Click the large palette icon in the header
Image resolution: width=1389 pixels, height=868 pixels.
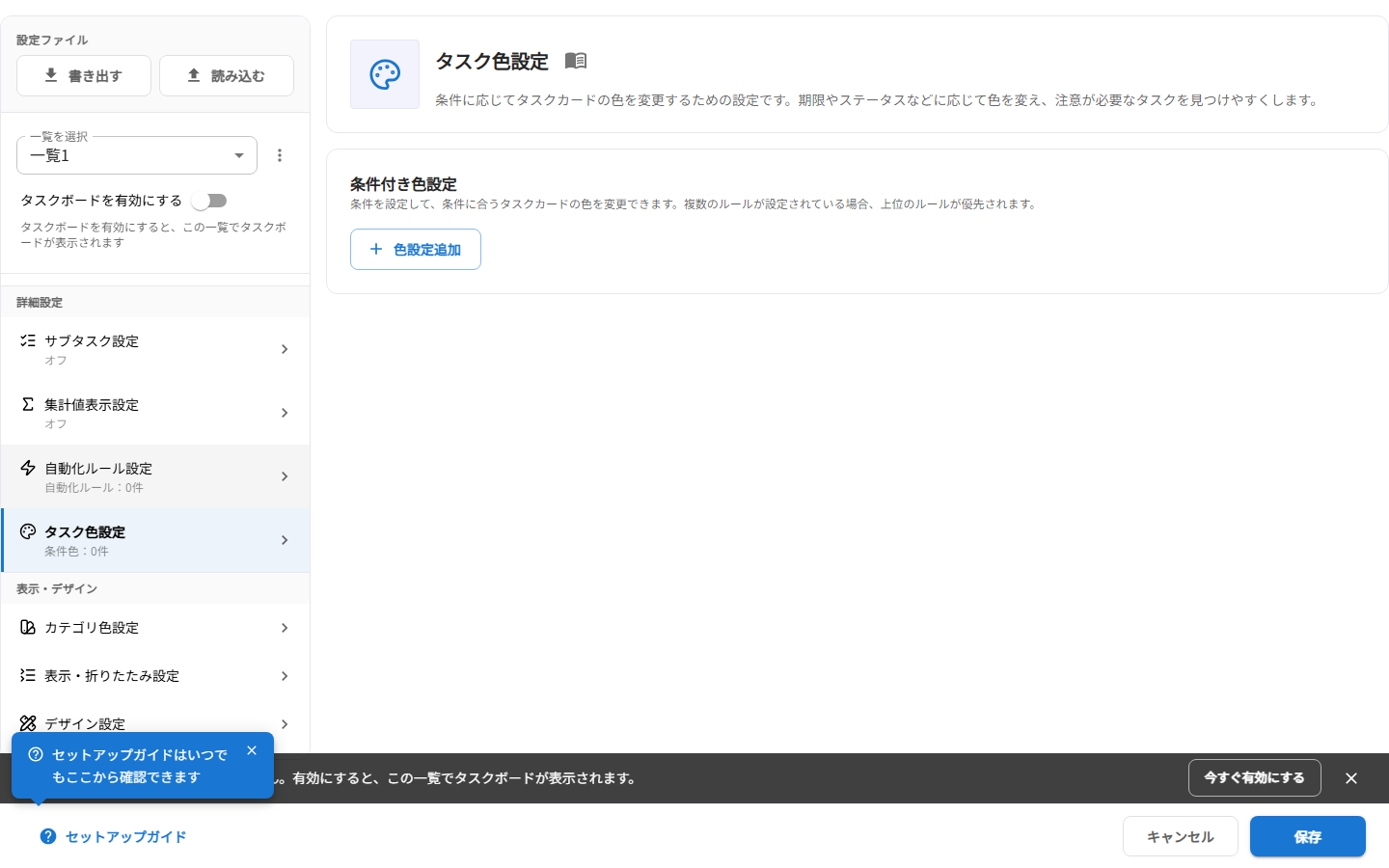click(385, 74)
